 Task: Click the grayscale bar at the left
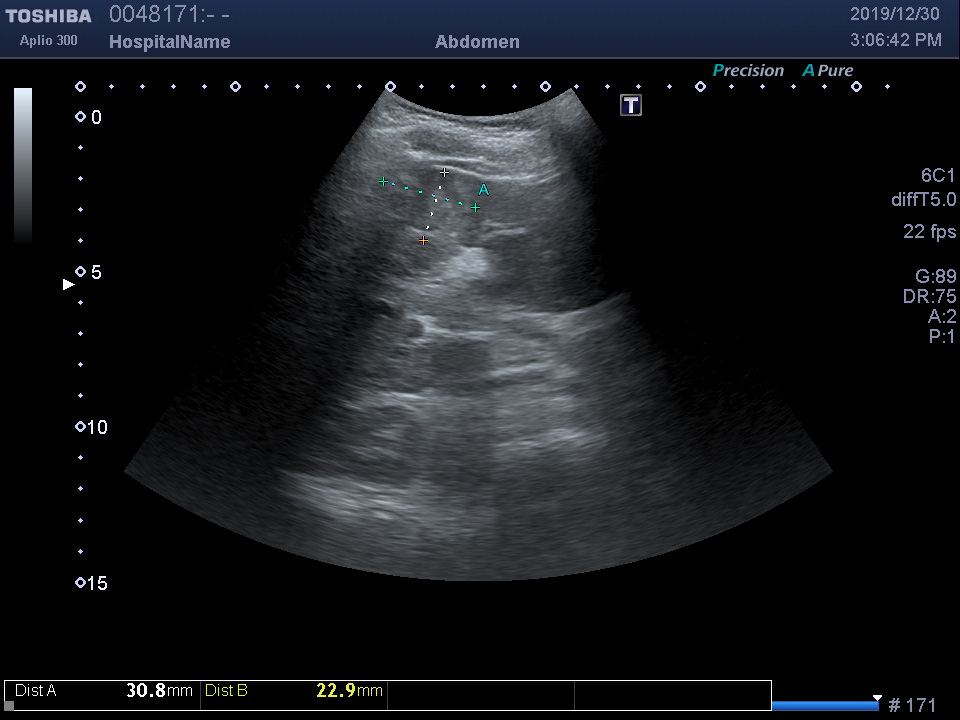23,165
